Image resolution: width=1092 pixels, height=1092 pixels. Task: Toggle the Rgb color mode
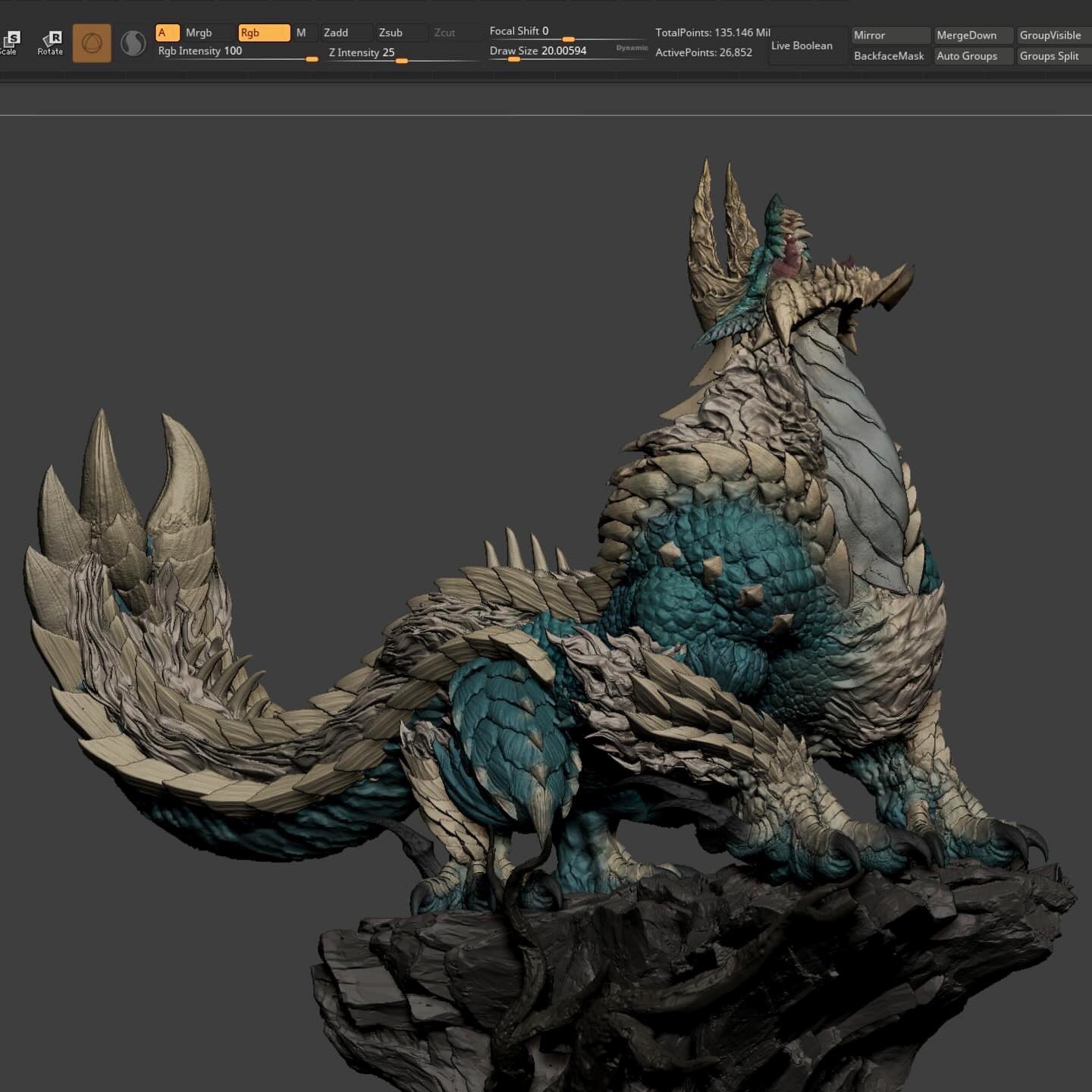click(x=264, y=33)
